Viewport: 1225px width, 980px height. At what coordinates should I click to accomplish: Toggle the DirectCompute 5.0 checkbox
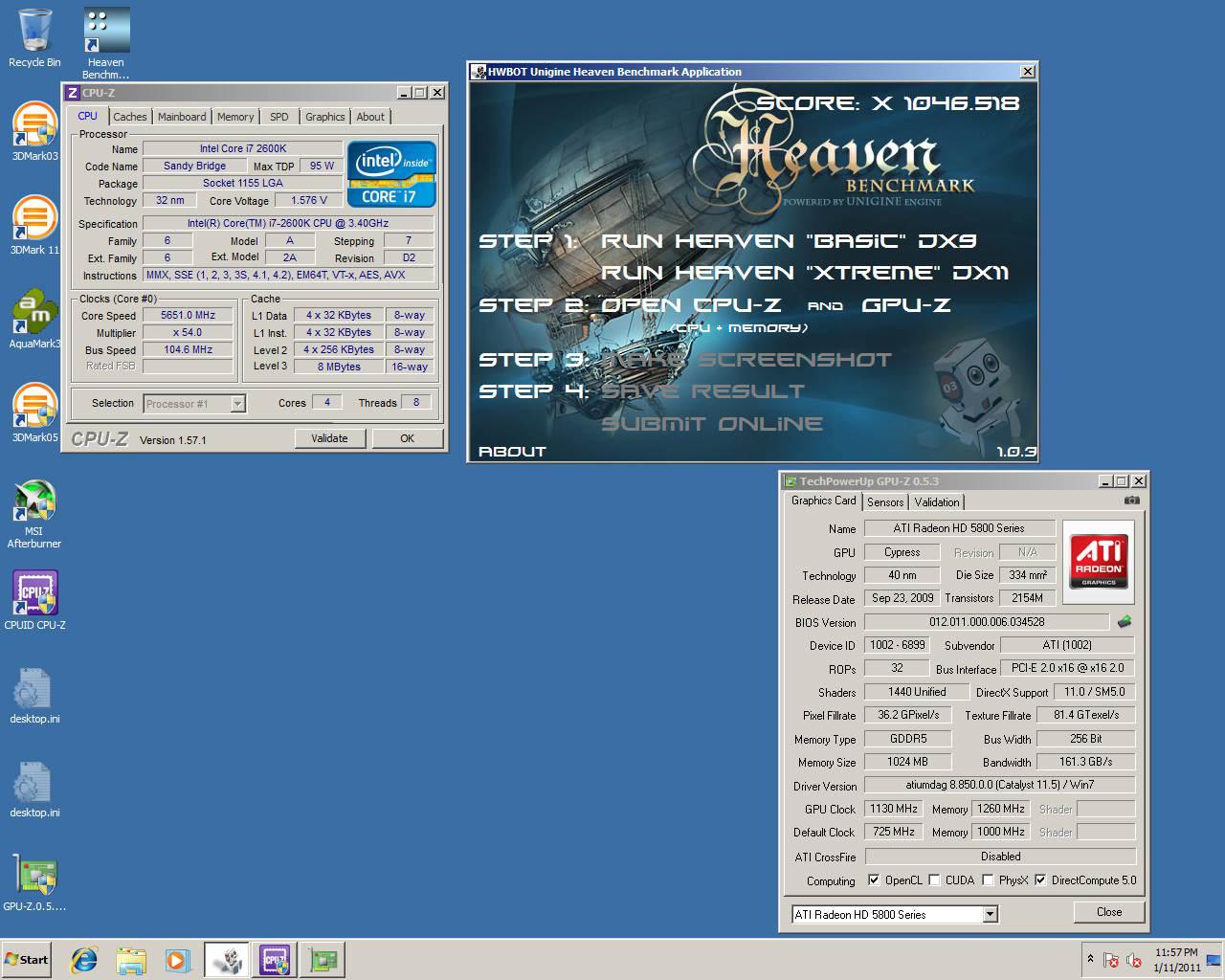point(1040,880)
